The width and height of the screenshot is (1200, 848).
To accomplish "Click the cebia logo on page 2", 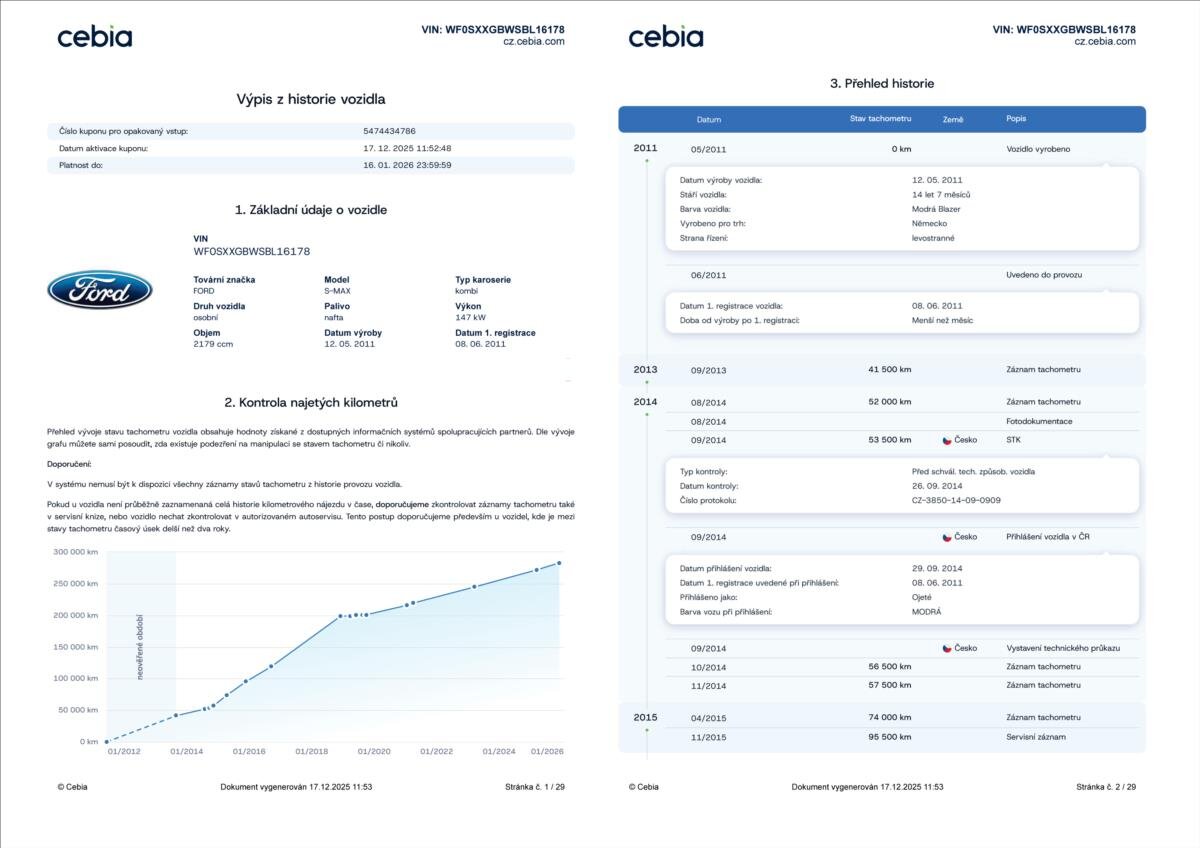I will tap(666, 37).
